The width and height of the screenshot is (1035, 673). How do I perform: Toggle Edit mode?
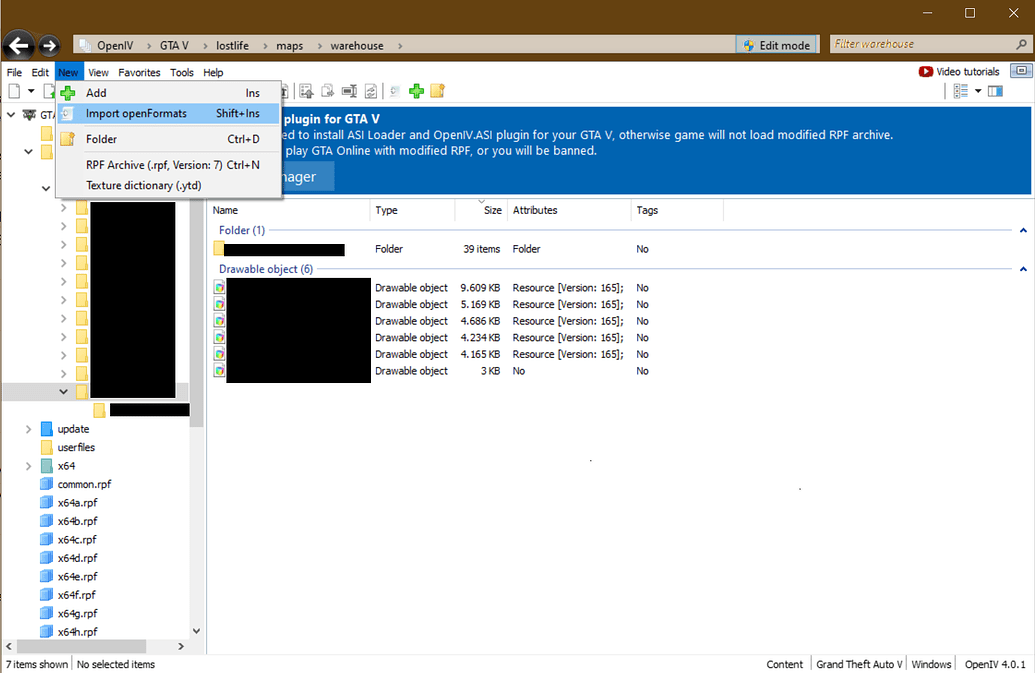coord(775,45)
